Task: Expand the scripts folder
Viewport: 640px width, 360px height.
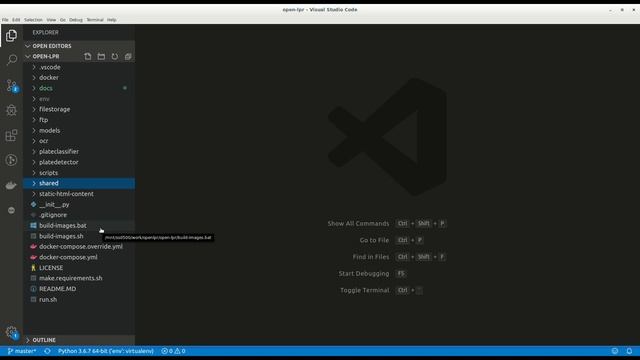Action: coord(79,173)
